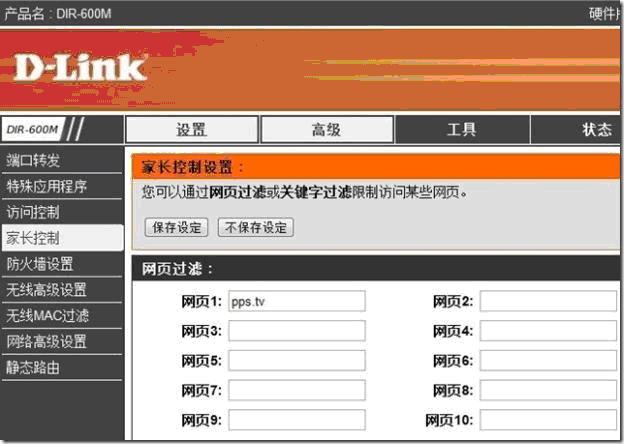Image resolution: width=624 pixels, height=444 pixels.
Task: Click the 保存设定 button
Action: (x=177, y=227)
